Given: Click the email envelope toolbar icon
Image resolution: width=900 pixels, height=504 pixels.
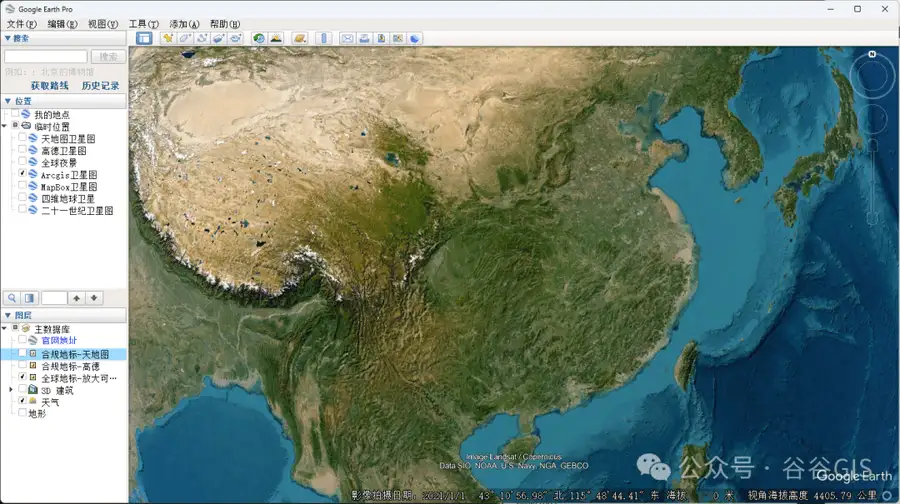Looking at the screenshot, I should click(x=347, y=38).
